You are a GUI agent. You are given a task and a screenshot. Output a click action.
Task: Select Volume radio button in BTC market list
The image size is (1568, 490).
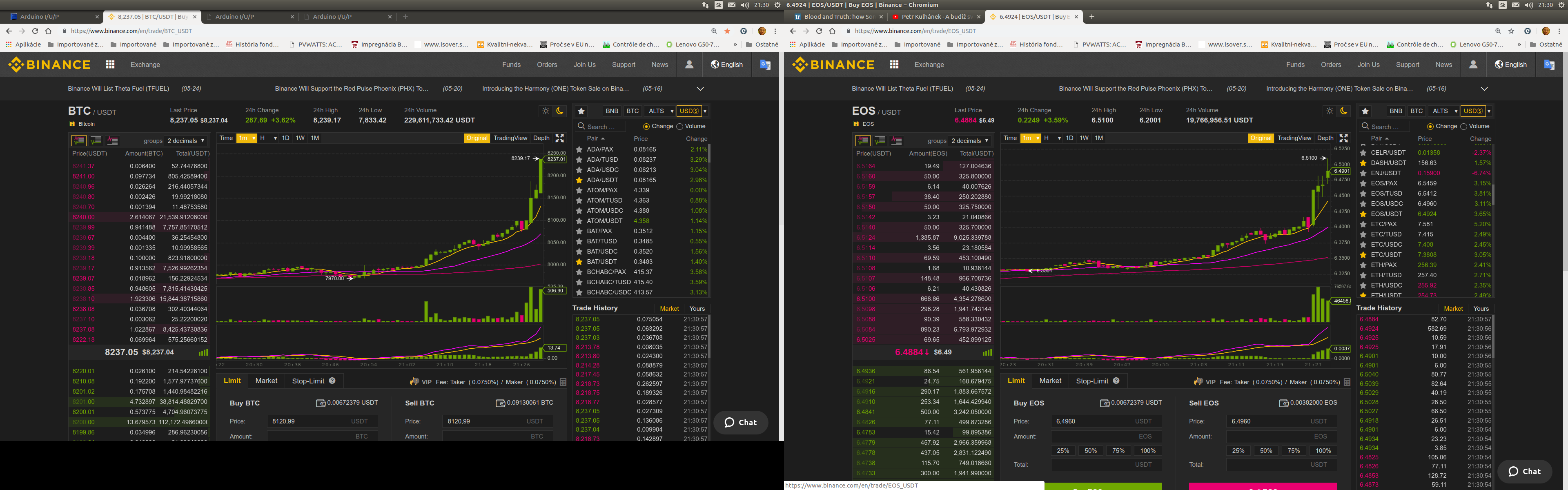point(680,127)
